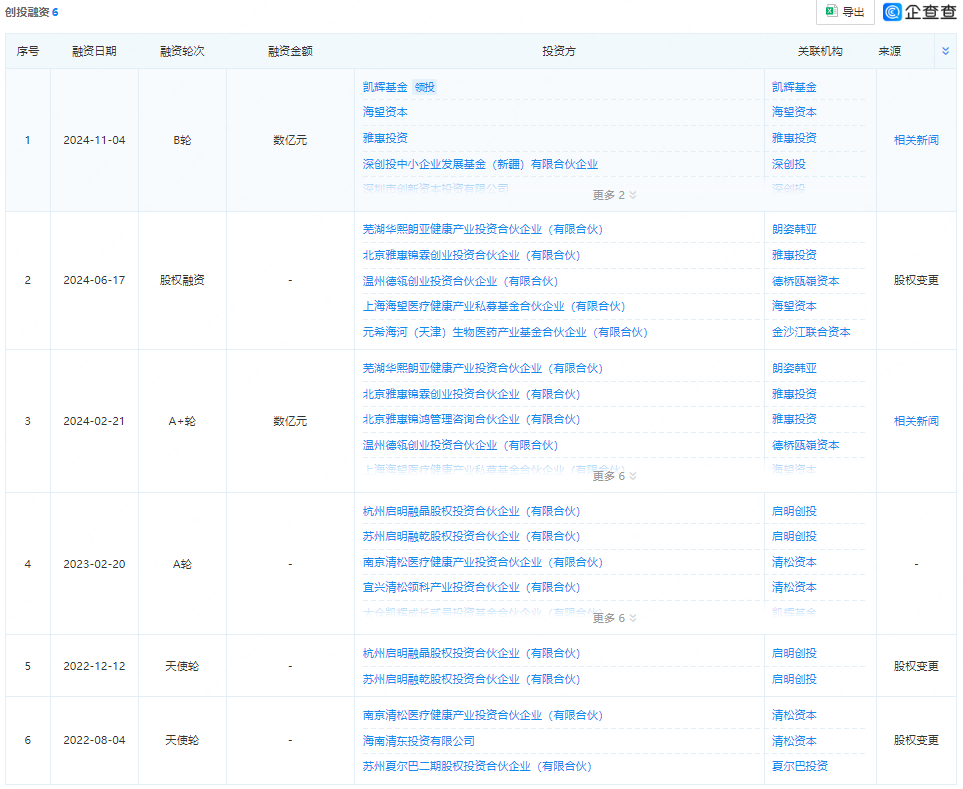The image size is (963, 789).
Task: Open 夏尔巴投资 institution link
Action: (x=800, y=766)
